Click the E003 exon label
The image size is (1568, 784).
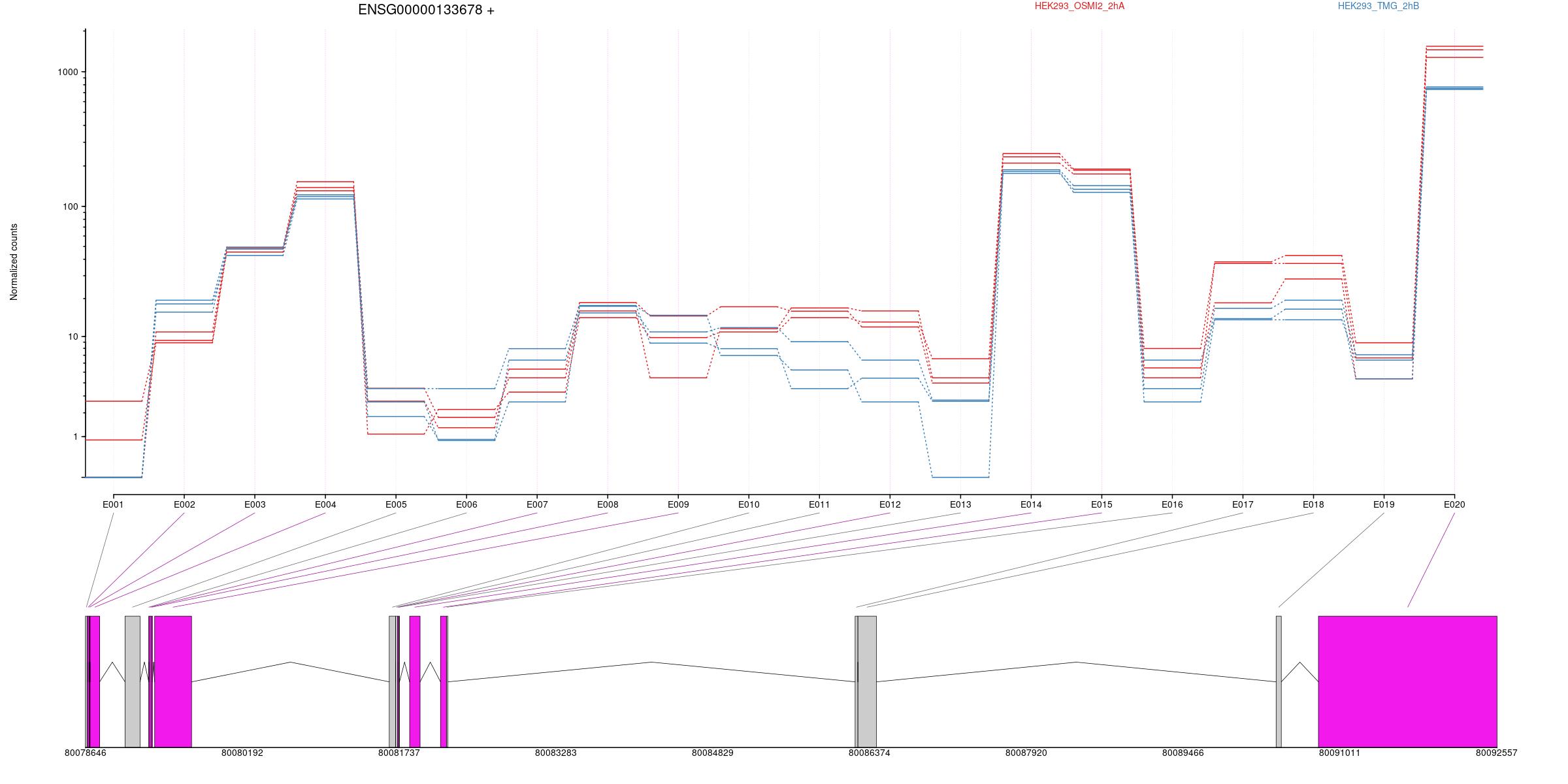click(255, 504)
